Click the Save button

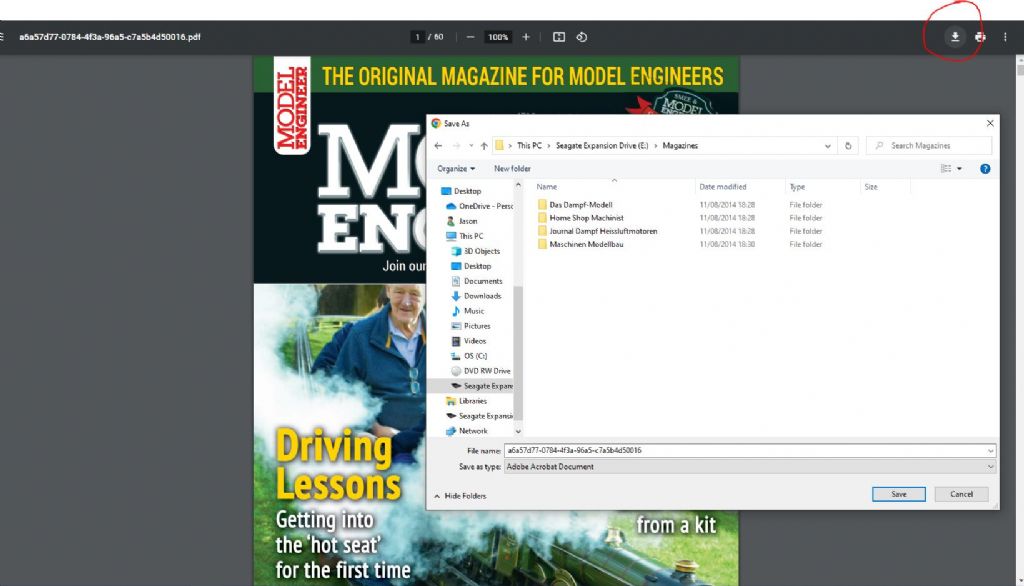[x=899, y=494]
